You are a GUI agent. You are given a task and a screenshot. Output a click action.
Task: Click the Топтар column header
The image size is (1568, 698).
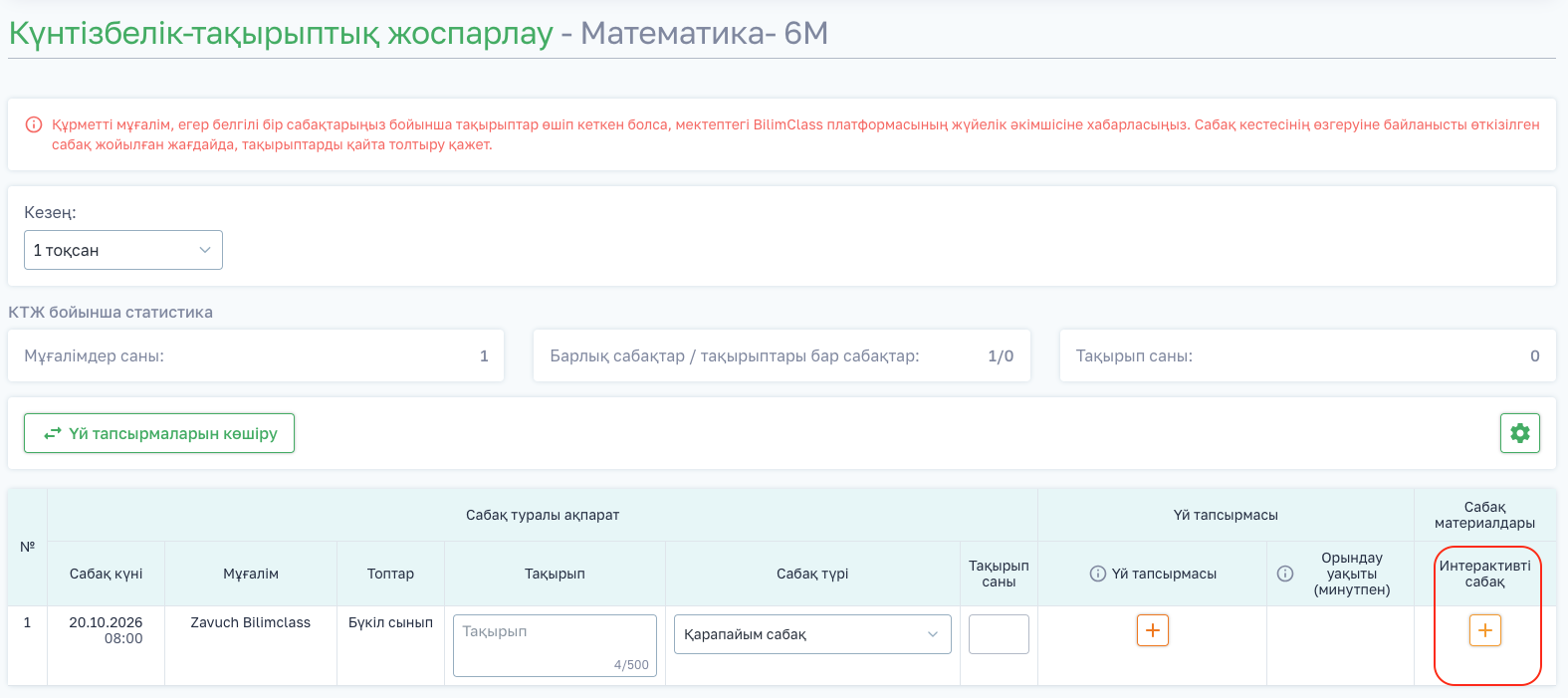(x=390, y=574)
